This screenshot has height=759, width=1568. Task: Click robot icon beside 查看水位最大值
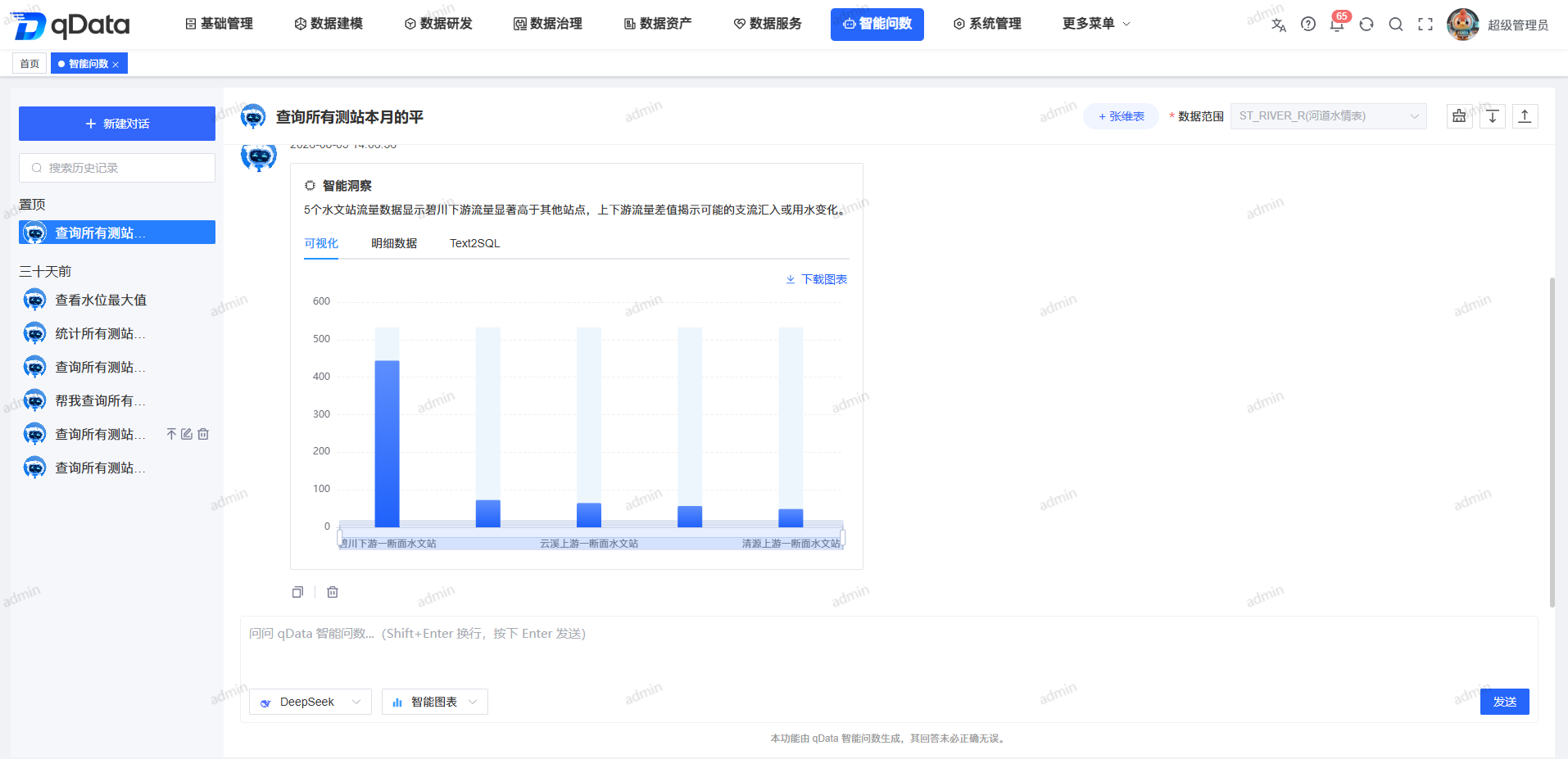coord(34,300)
